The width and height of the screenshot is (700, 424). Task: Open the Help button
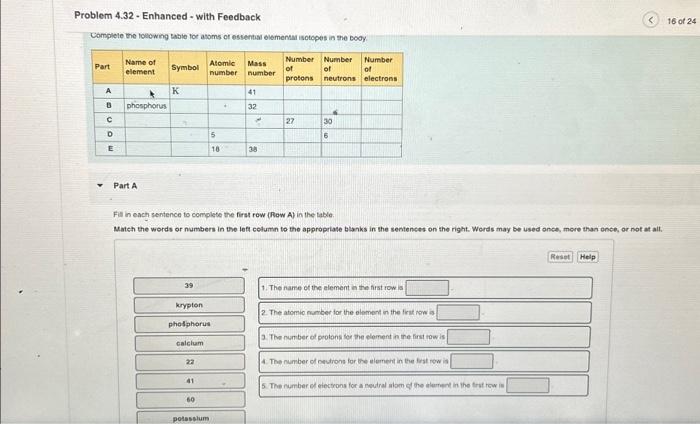588,257
